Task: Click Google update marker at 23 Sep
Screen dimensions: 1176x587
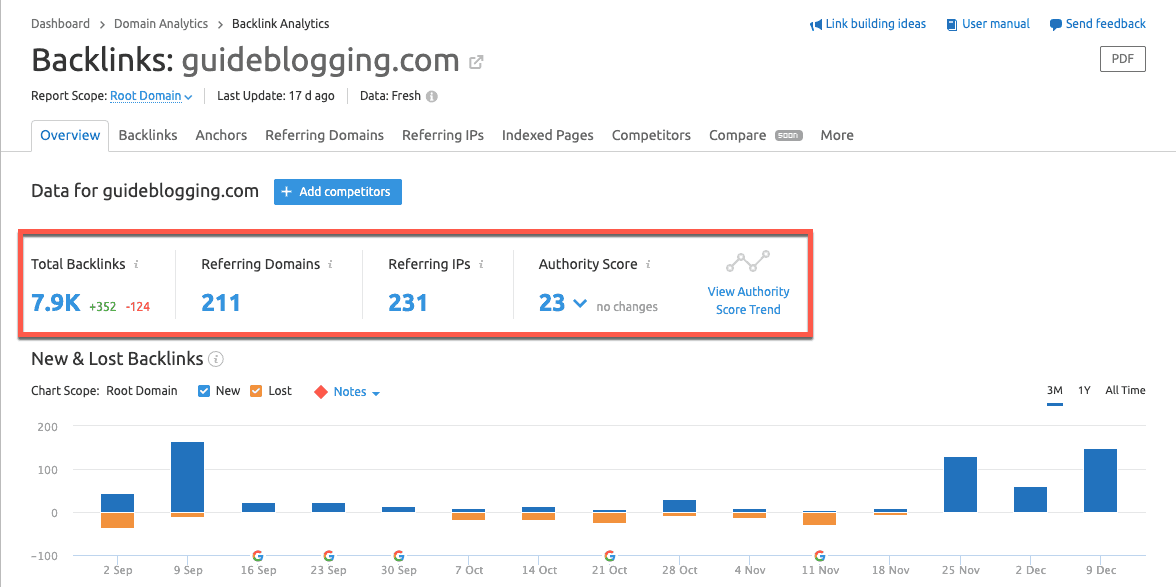Action: coord(328,556)
